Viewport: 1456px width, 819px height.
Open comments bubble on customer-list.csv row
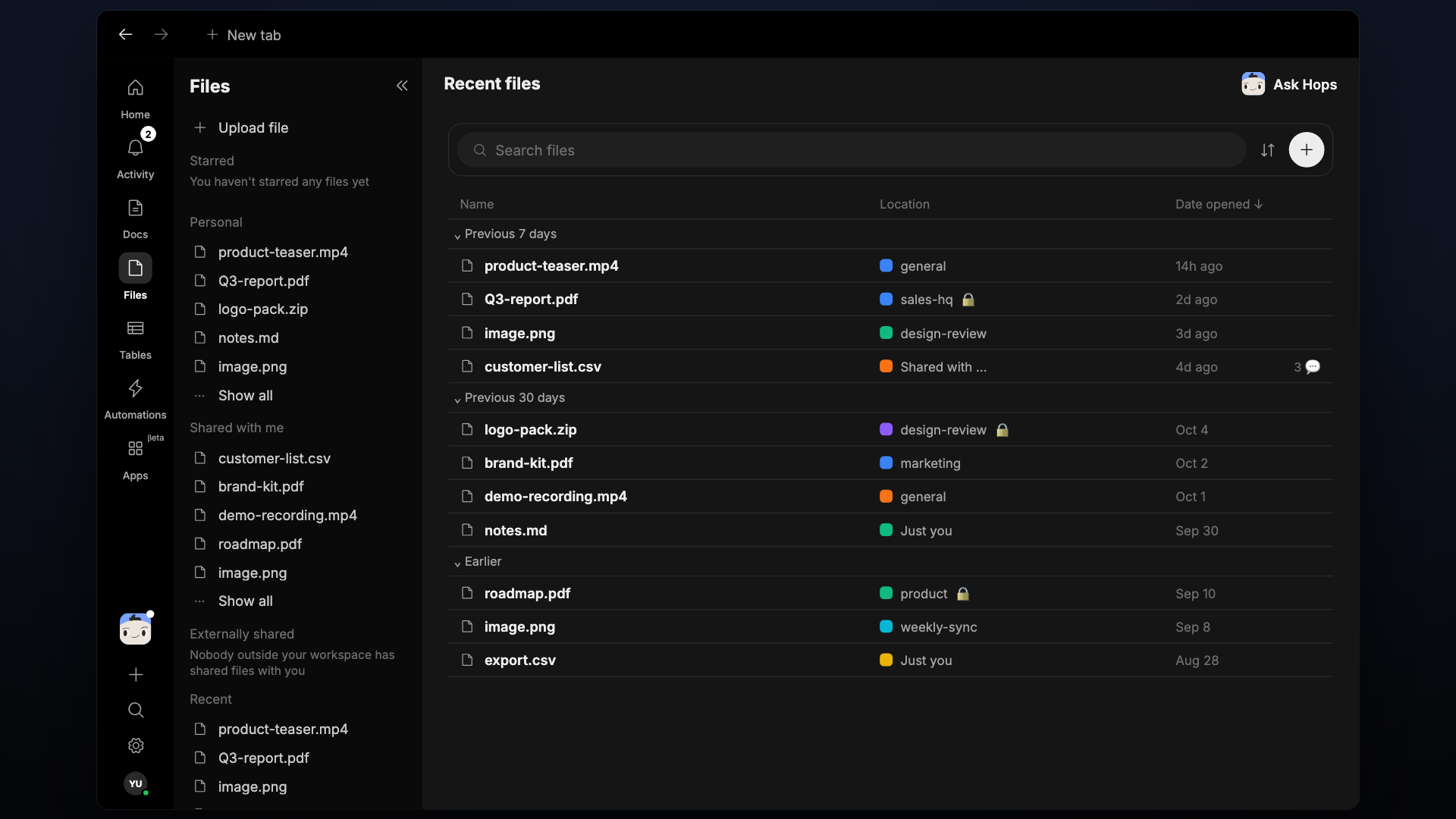(1313, 367)
